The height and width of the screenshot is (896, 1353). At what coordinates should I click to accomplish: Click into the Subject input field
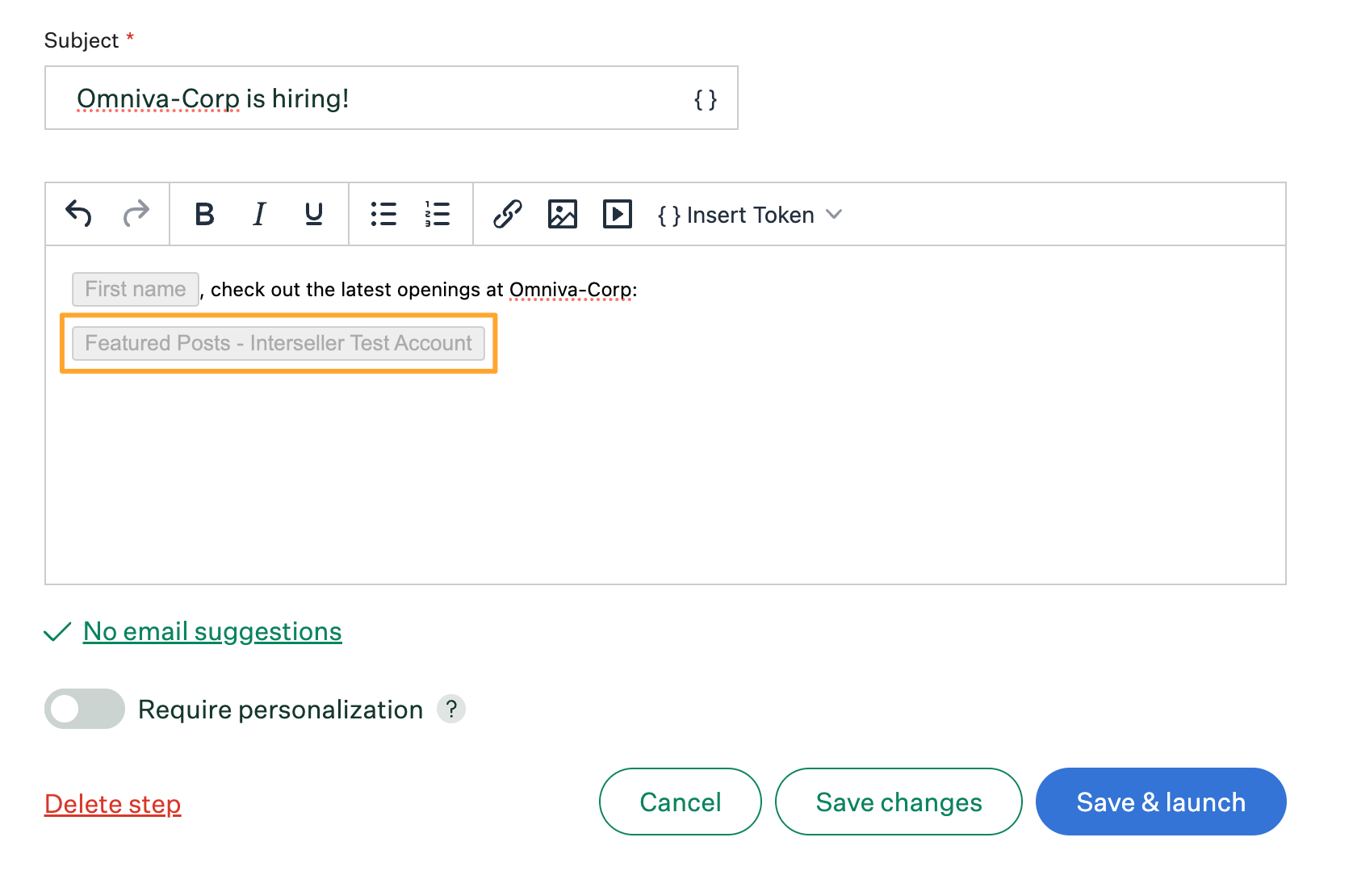tap(392, 98)
